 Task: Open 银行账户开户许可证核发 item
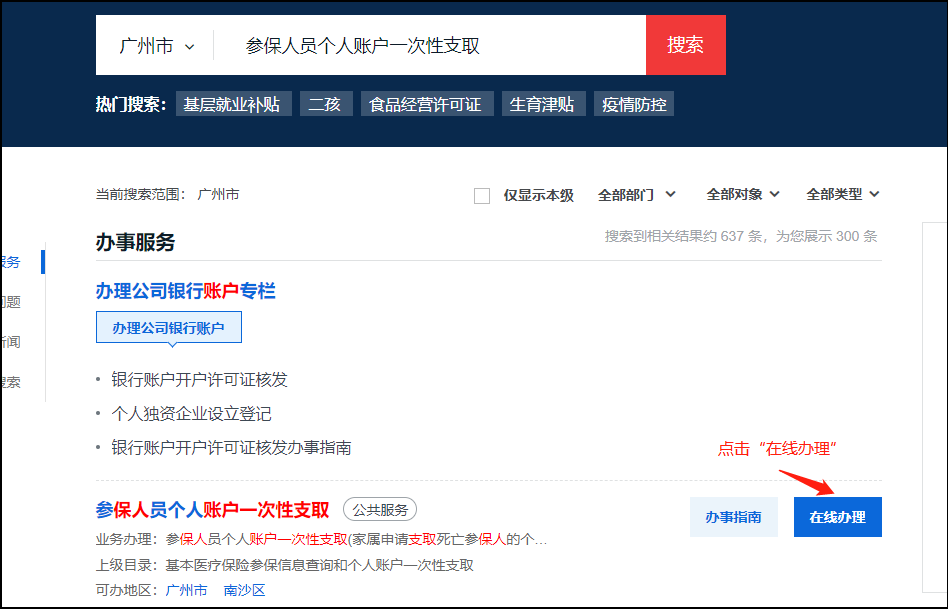[199, 380]
